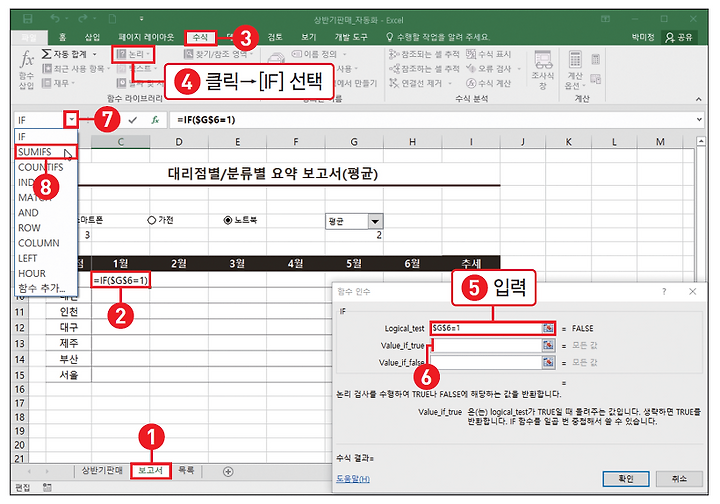Open the 보기 (View) ribbon tab
Viewport: 720px width, 504px height.
click(309, 37)
